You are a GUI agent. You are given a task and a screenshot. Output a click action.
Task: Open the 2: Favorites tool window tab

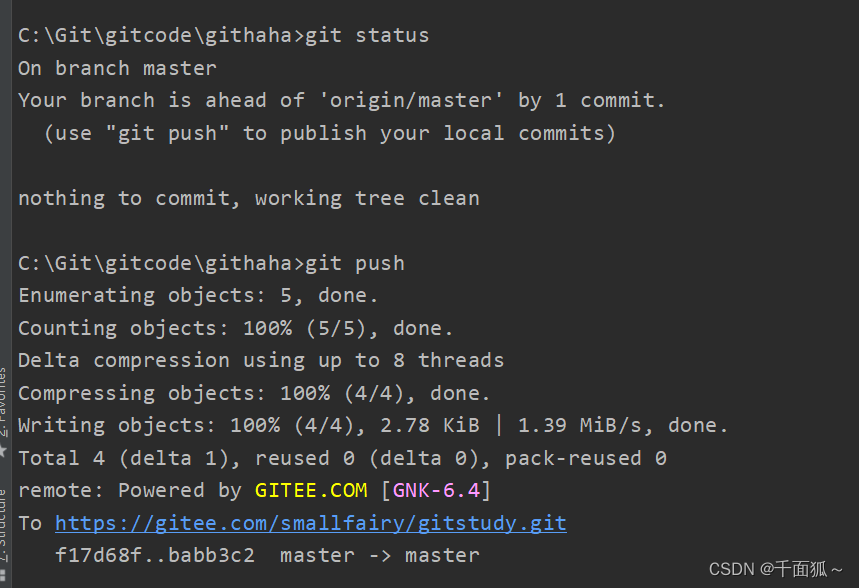click(x=3, y=402)
